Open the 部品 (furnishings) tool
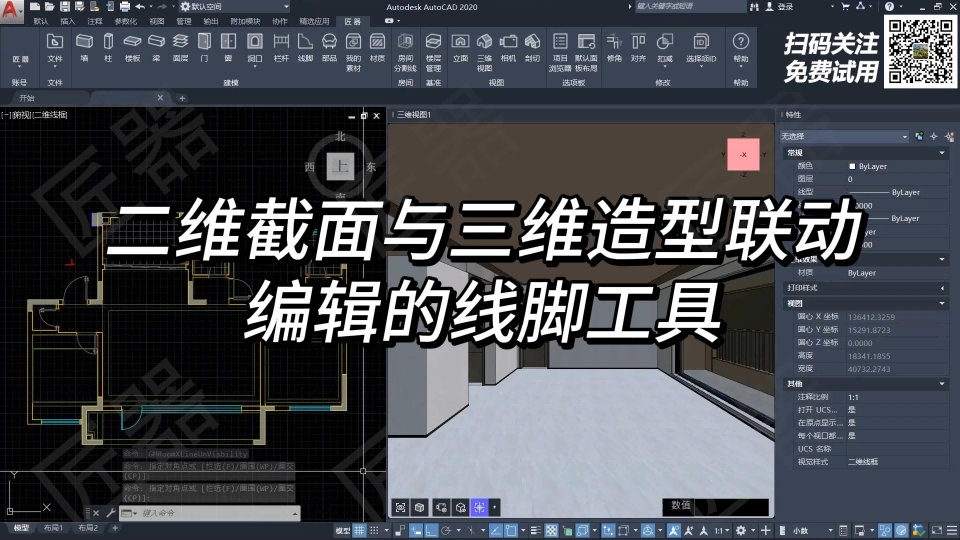 pos(329,48)
